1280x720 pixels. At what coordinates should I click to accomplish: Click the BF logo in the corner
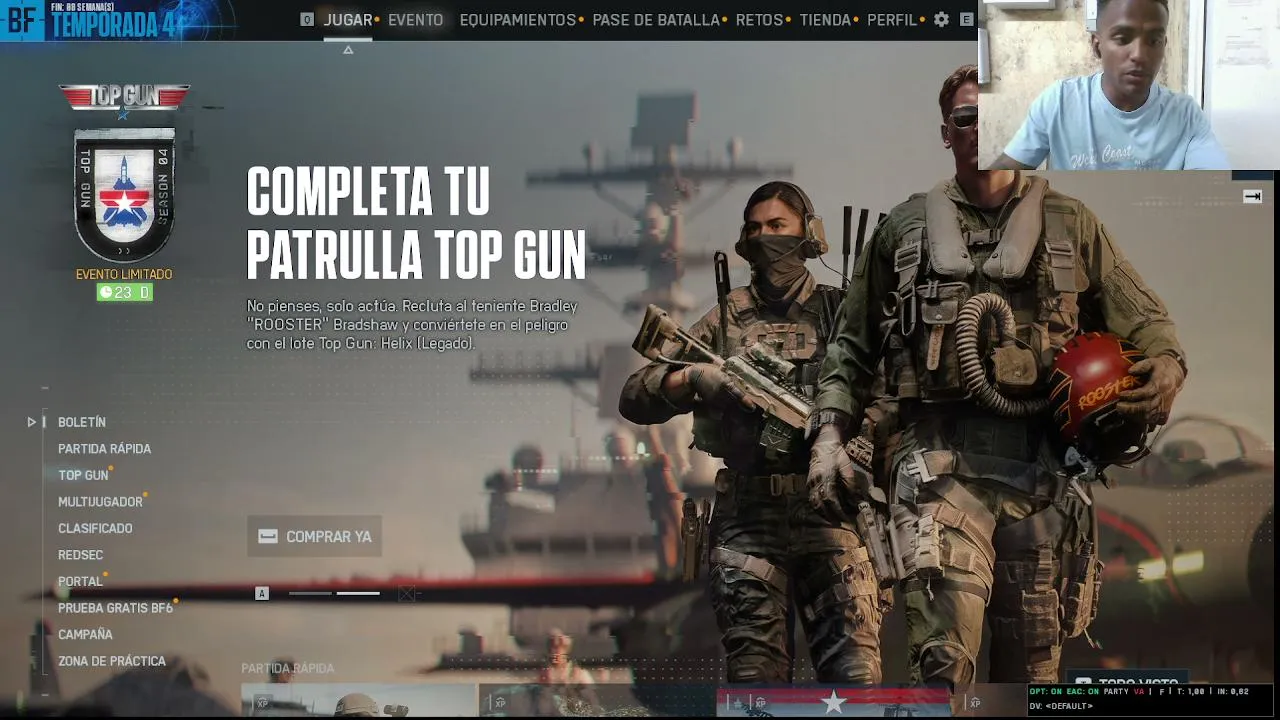point(22,20)
